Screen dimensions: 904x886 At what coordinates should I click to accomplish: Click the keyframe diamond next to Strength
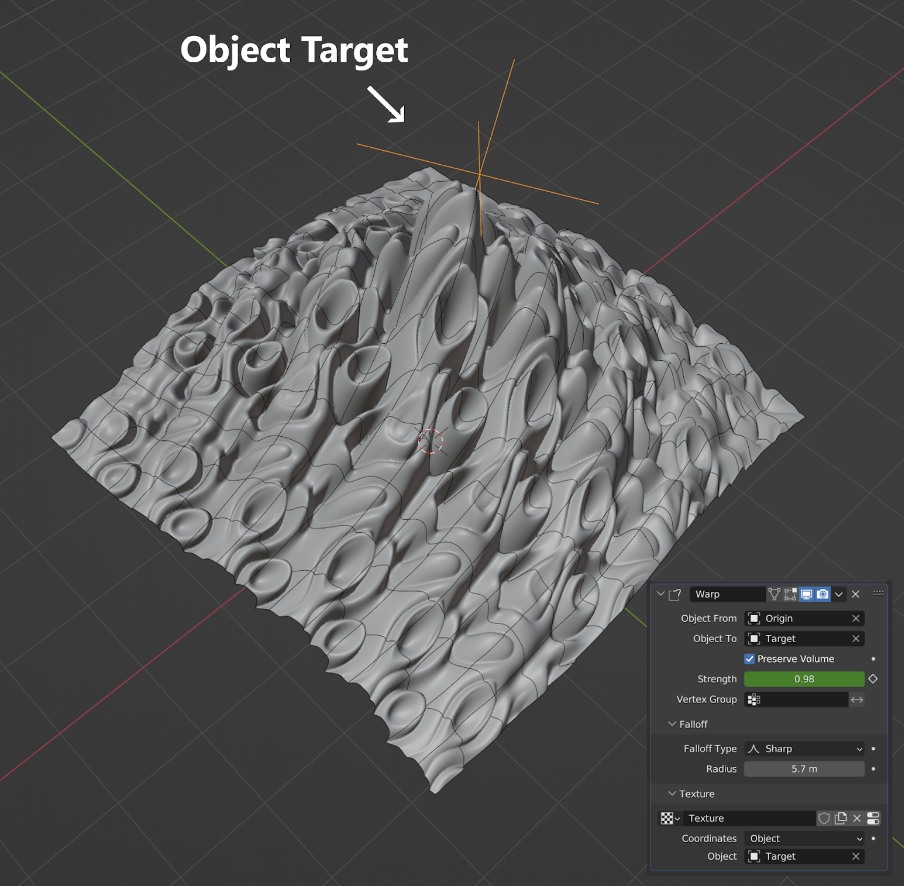pyautogui.click(x=872, y=679)
